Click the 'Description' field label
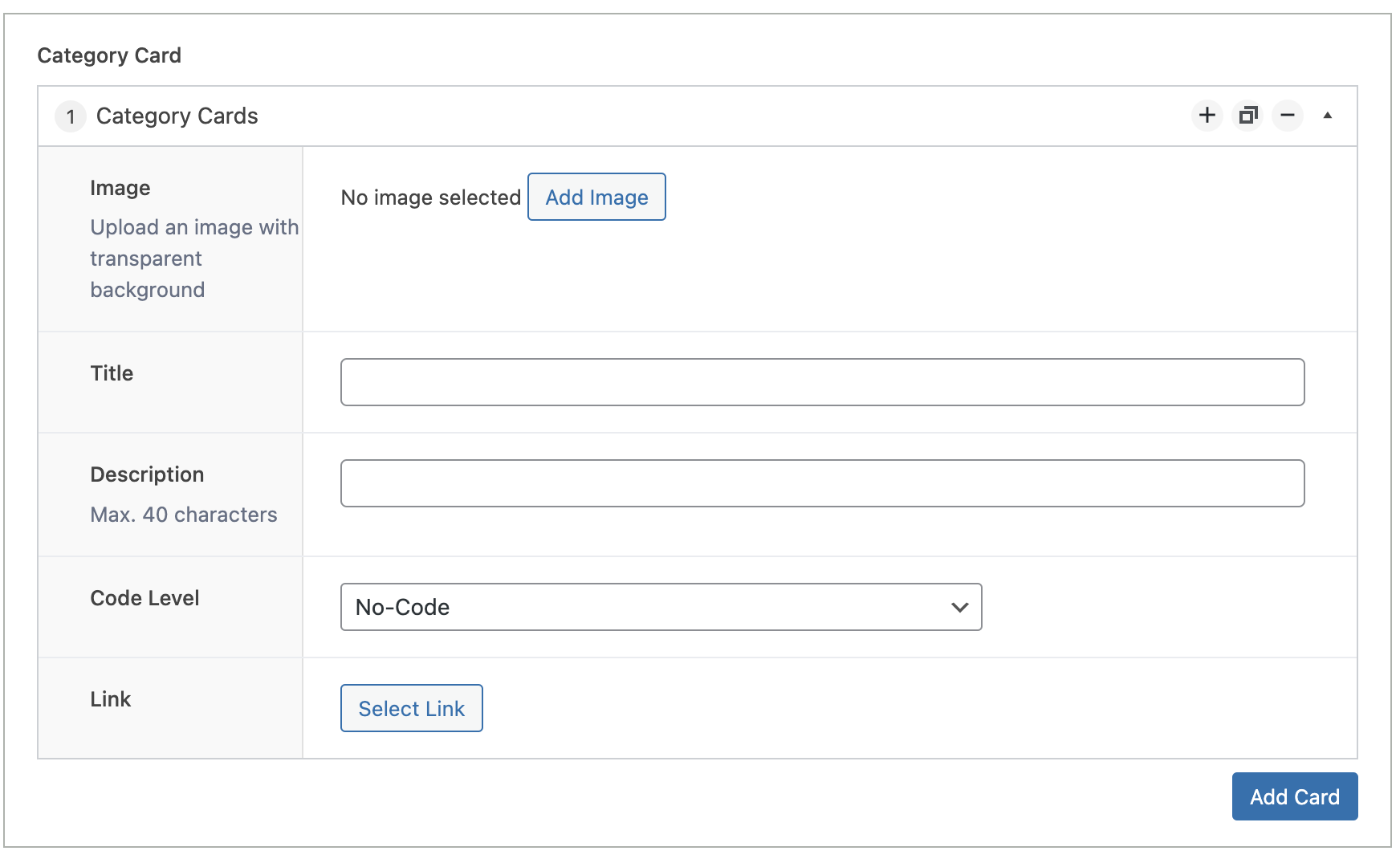 147,474
